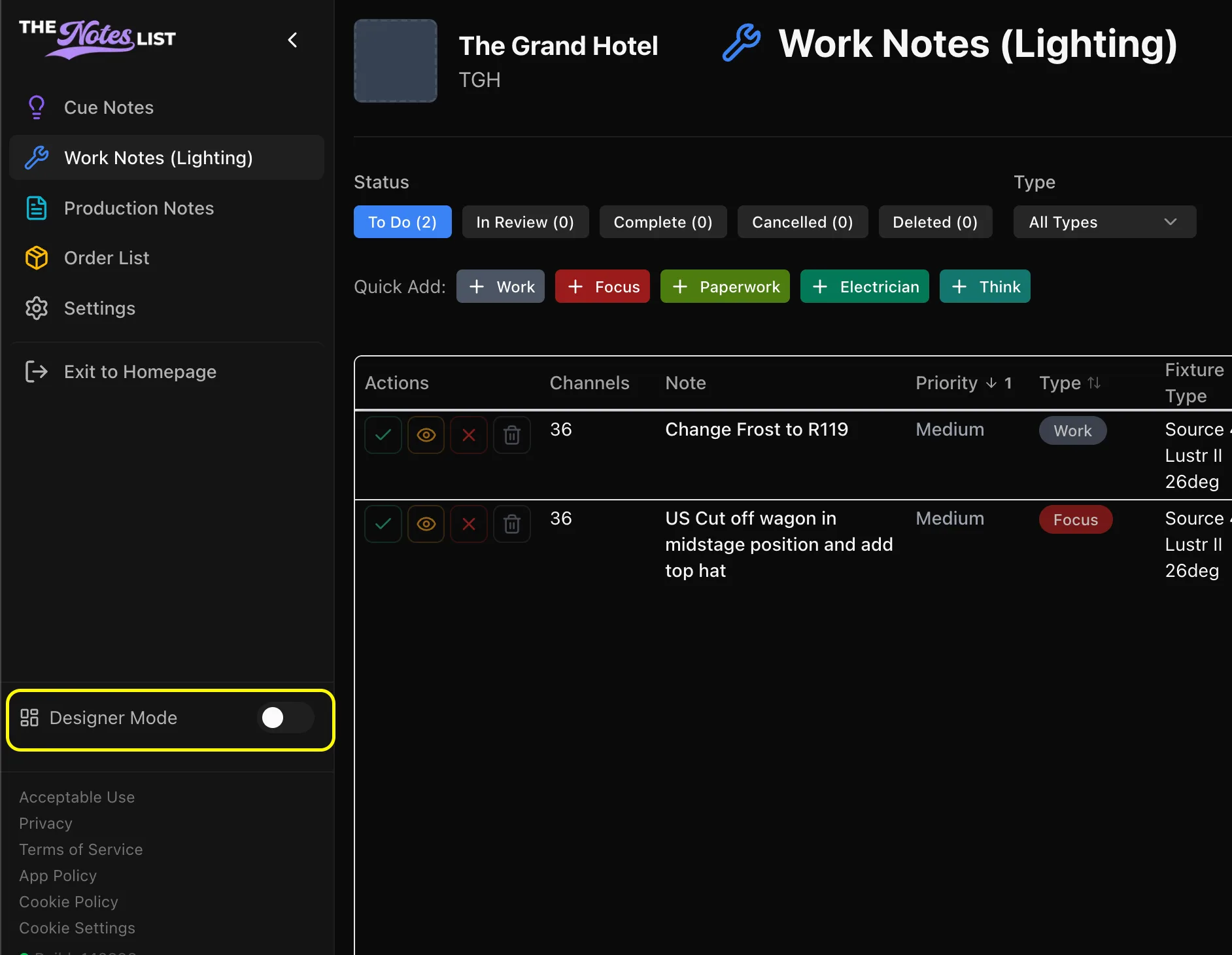This screenshot has width=1232, height=955.
Task: Click Medium priority in US Cut off row
Action: (x=950, y=518)
